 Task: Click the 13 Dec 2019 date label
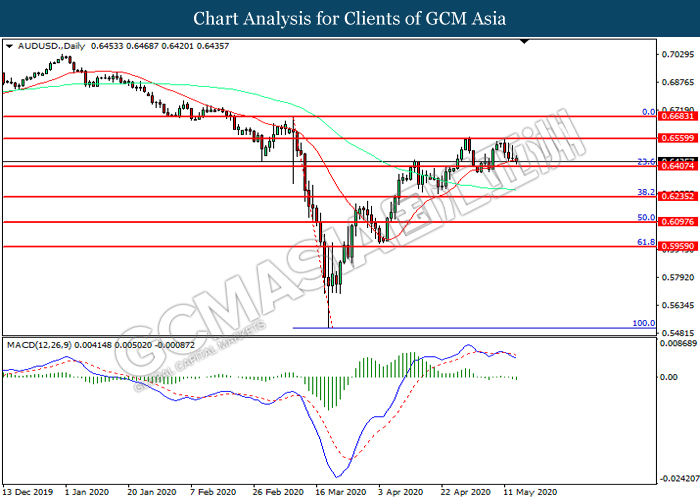26,493
